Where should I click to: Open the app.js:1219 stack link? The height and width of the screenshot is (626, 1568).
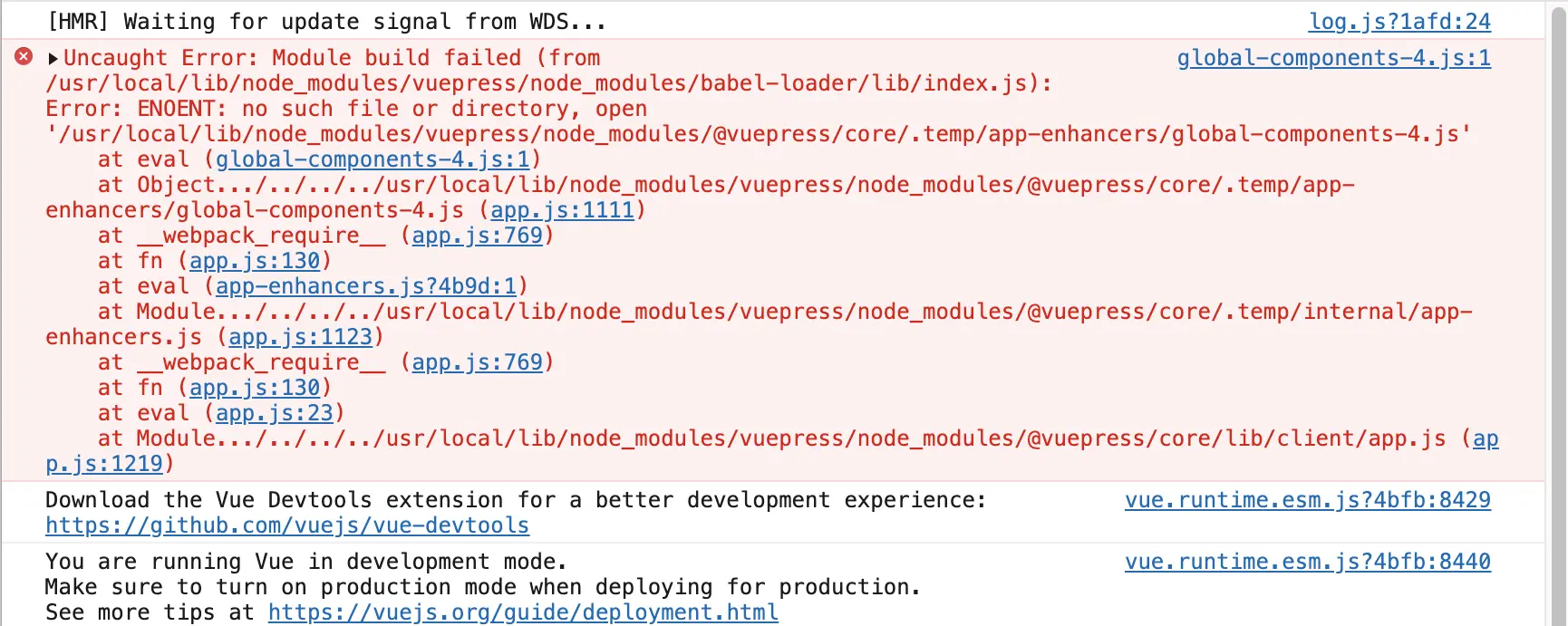[x=104, y=464]
